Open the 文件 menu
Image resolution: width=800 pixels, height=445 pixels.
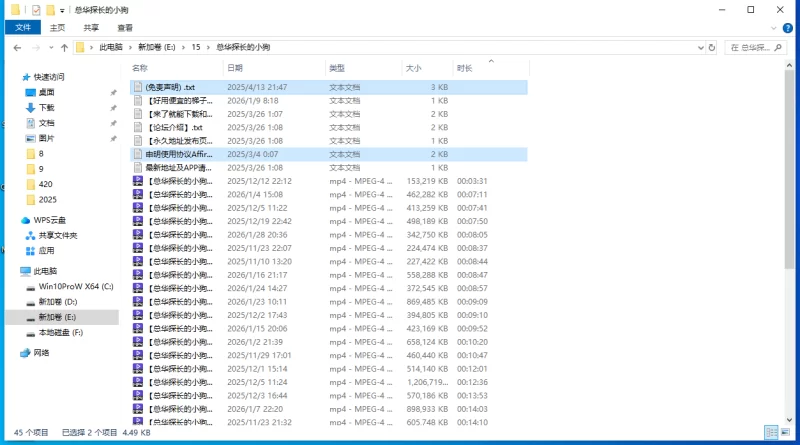coord(22,28)
